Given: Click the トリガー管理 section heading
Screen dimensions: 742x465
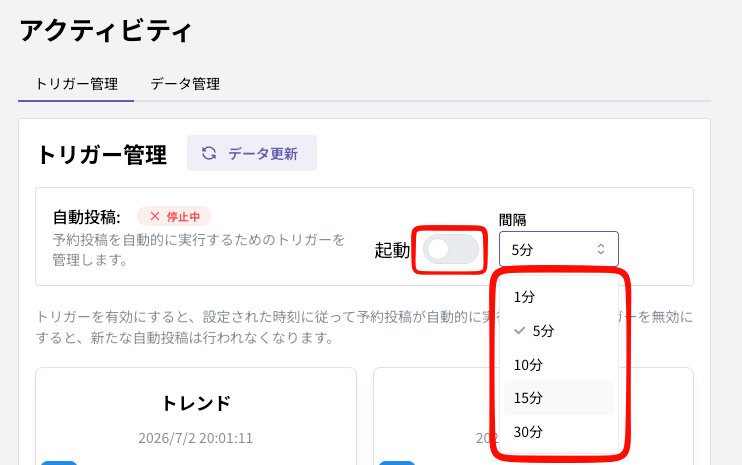Looking at the screenshot, I should (x=102, y=155).
